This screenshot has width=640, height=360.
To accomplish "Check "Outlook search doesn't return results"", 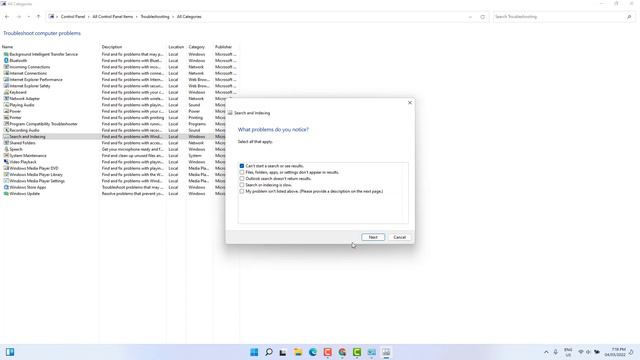I will click(x=242, y=178).
